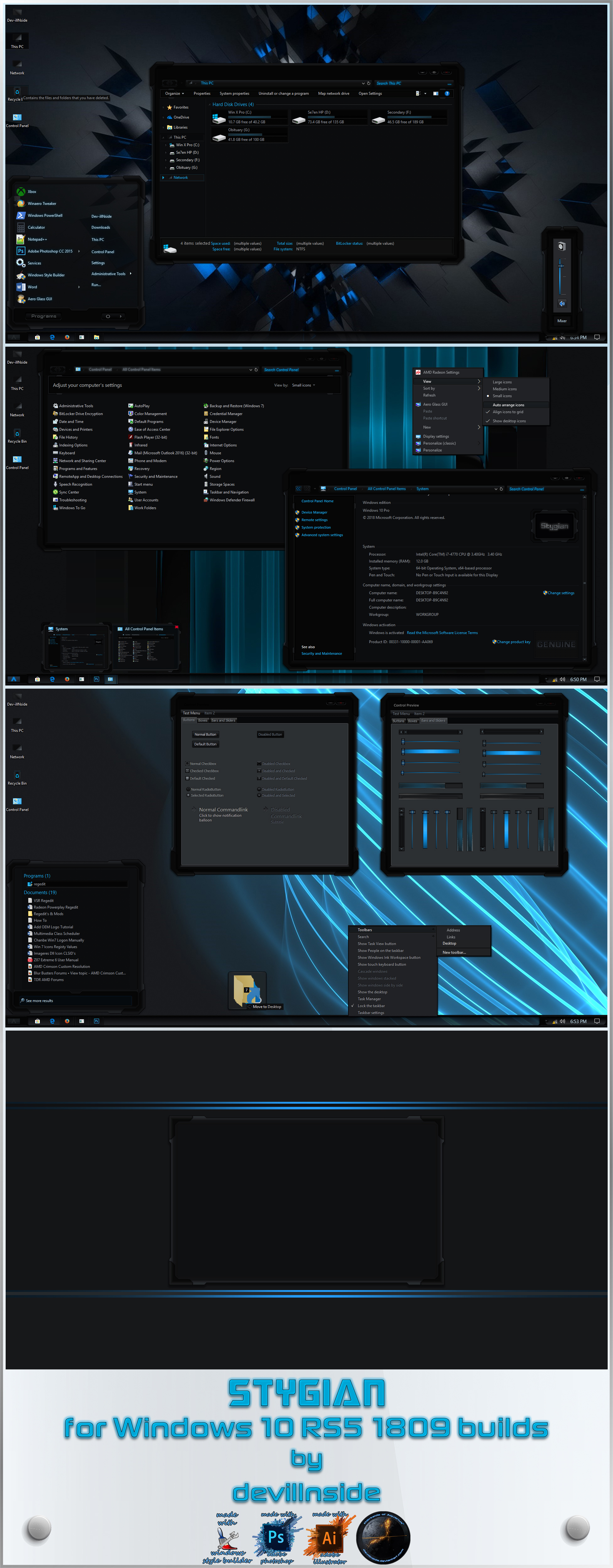Expand Network node in This PC navigation tree
Viewport: 613px width, 1568px height.
pos(163,178)
